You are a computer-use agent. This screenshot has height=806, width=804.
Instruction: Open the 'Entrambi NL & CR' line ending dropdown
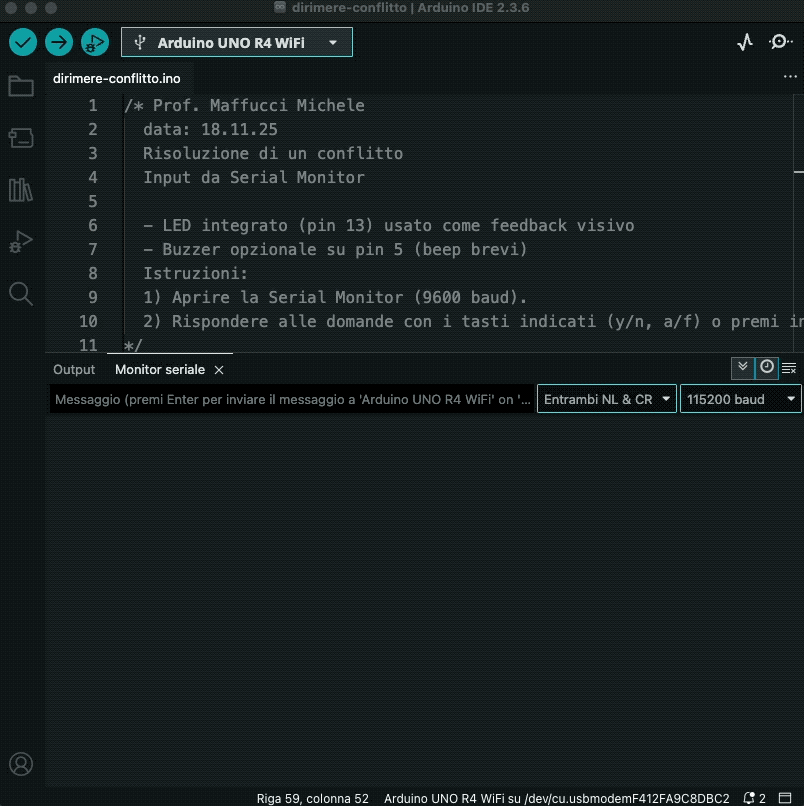click(x=606, y=399)
